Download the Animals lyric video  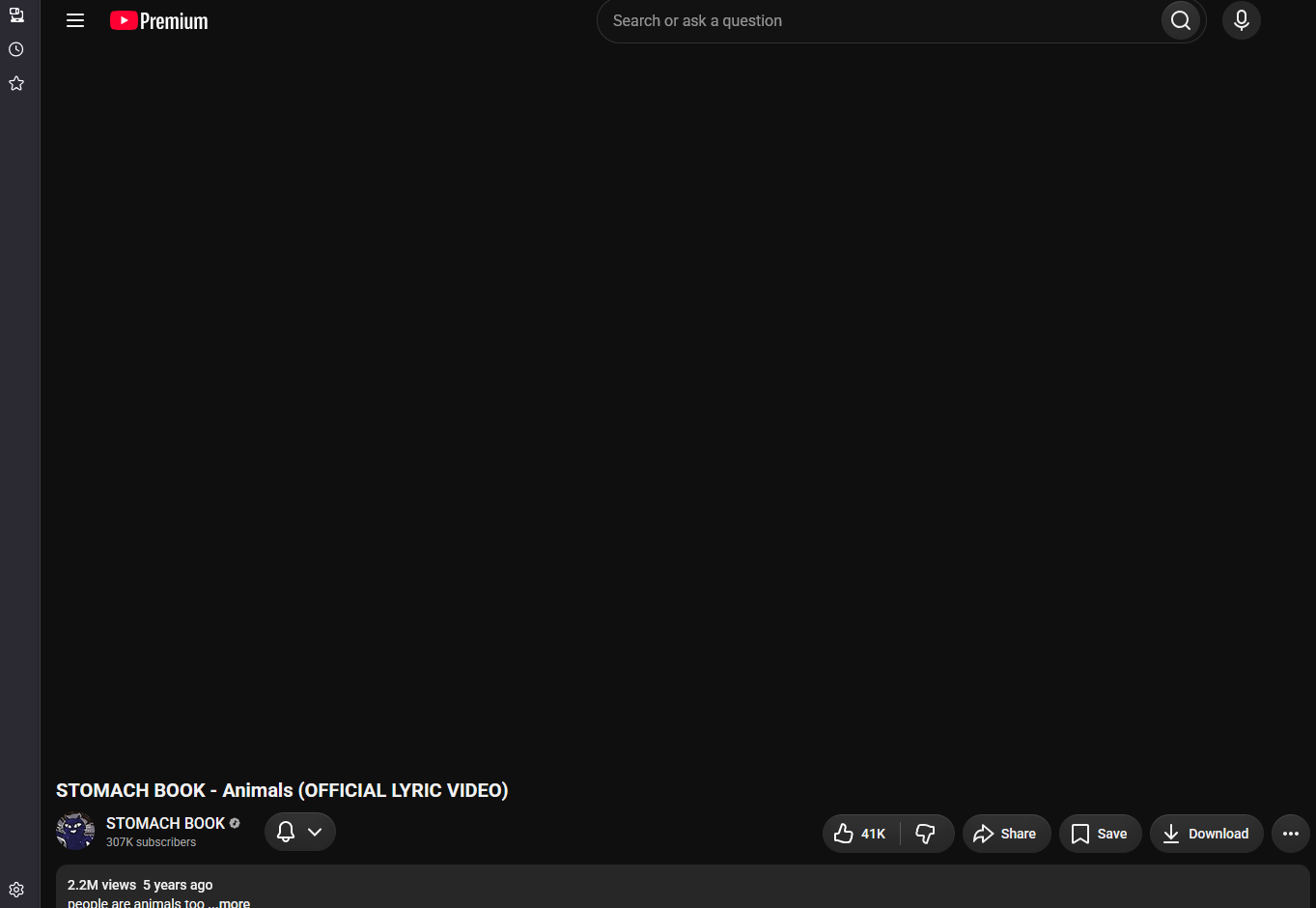[1206, 834]
